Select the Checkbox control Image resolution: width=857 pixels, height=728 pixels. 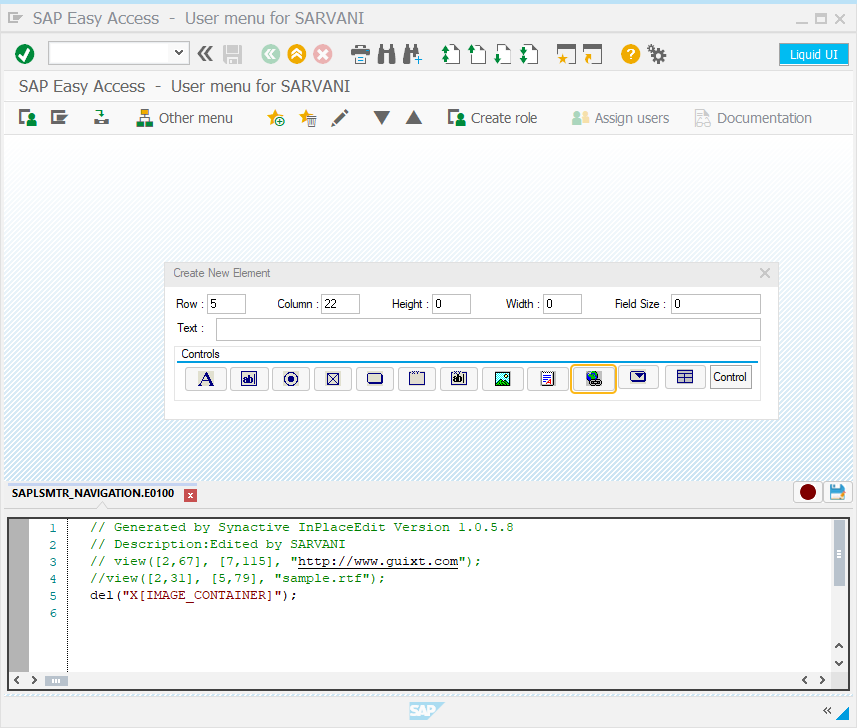[333, 378]
